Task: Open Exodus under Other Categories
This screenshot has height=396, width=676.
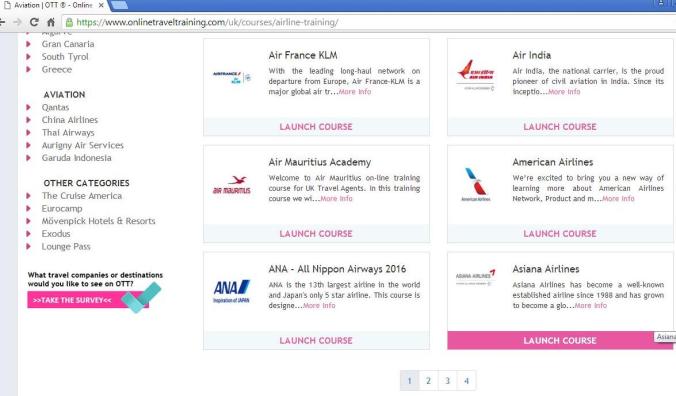Action: click(56, 234)
